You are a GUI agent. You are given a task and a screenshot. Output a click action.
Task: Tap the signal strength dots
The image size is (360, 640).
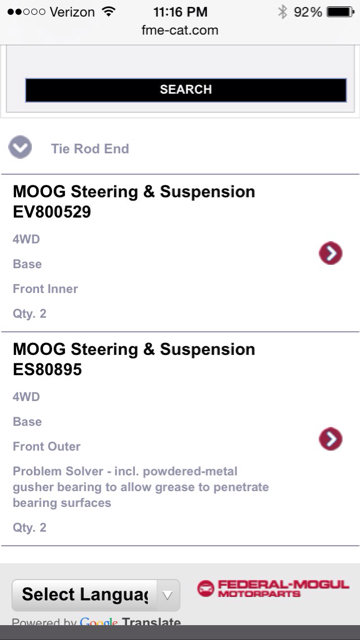[26, 12]
